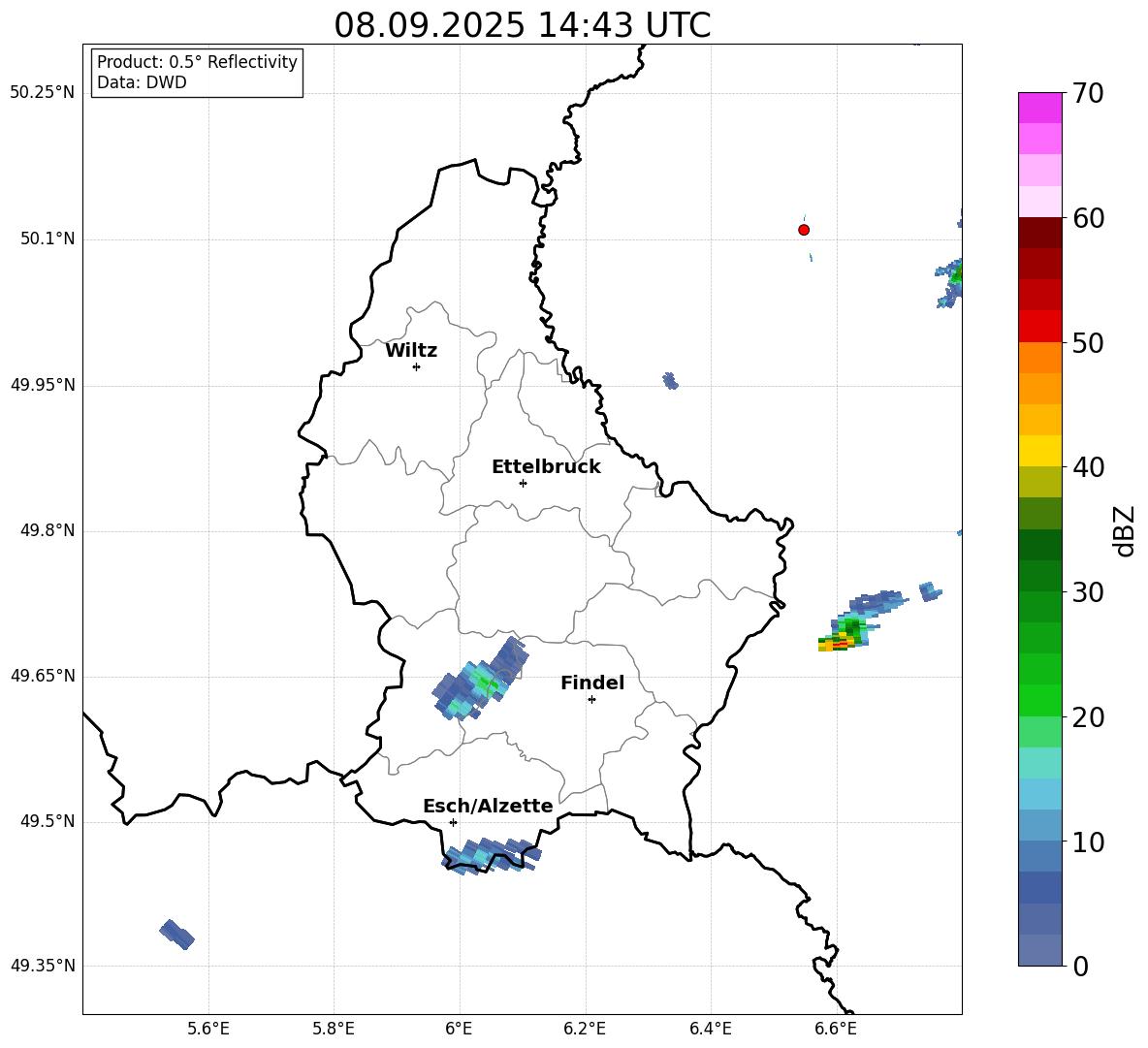
Task: Click the light blue colorbar segment above 10
Action: click(x=1040, y=826)
